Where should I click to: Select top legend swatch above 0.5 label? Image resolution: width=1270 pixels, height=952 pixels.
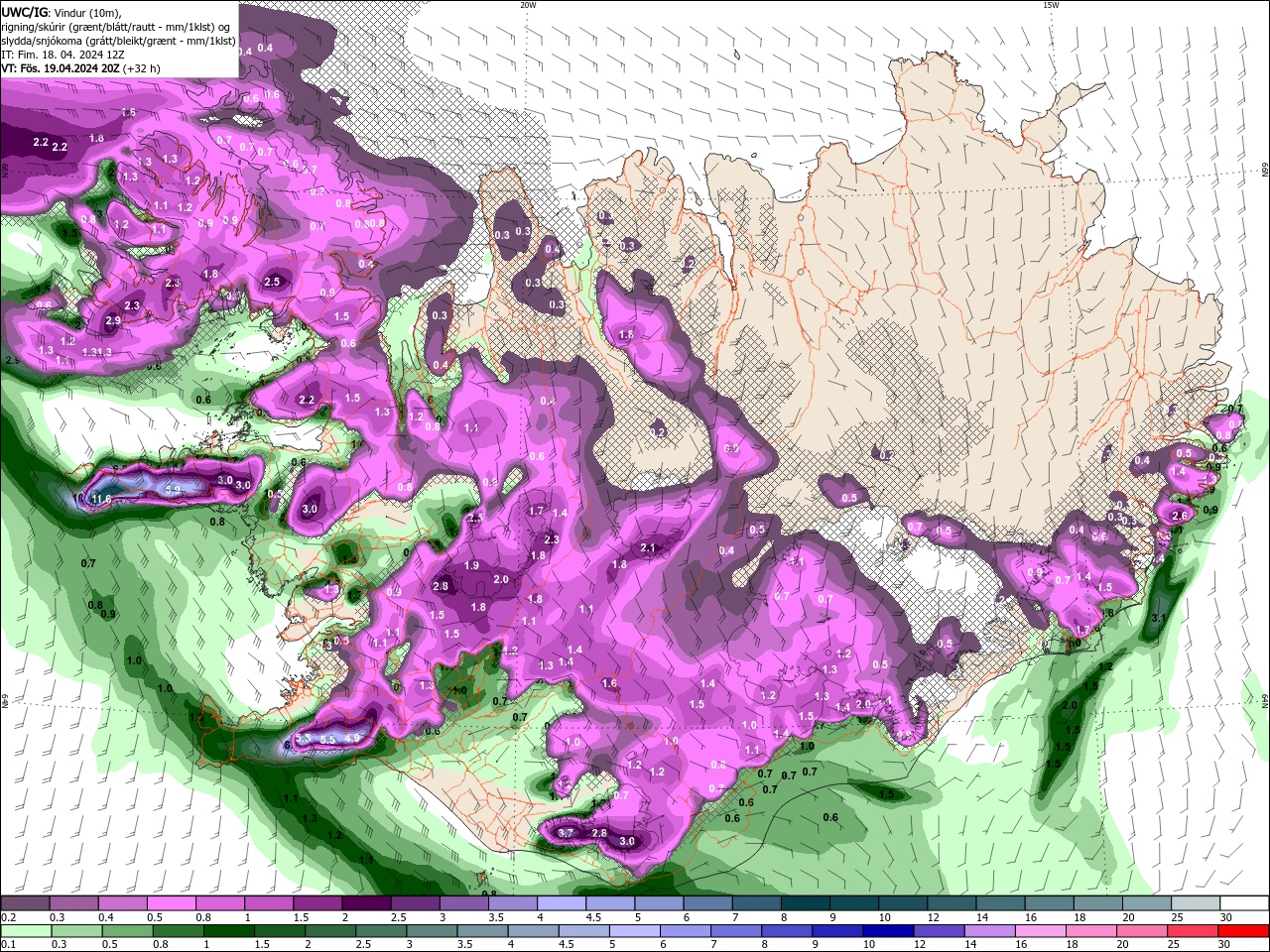(x=171, y=903)
